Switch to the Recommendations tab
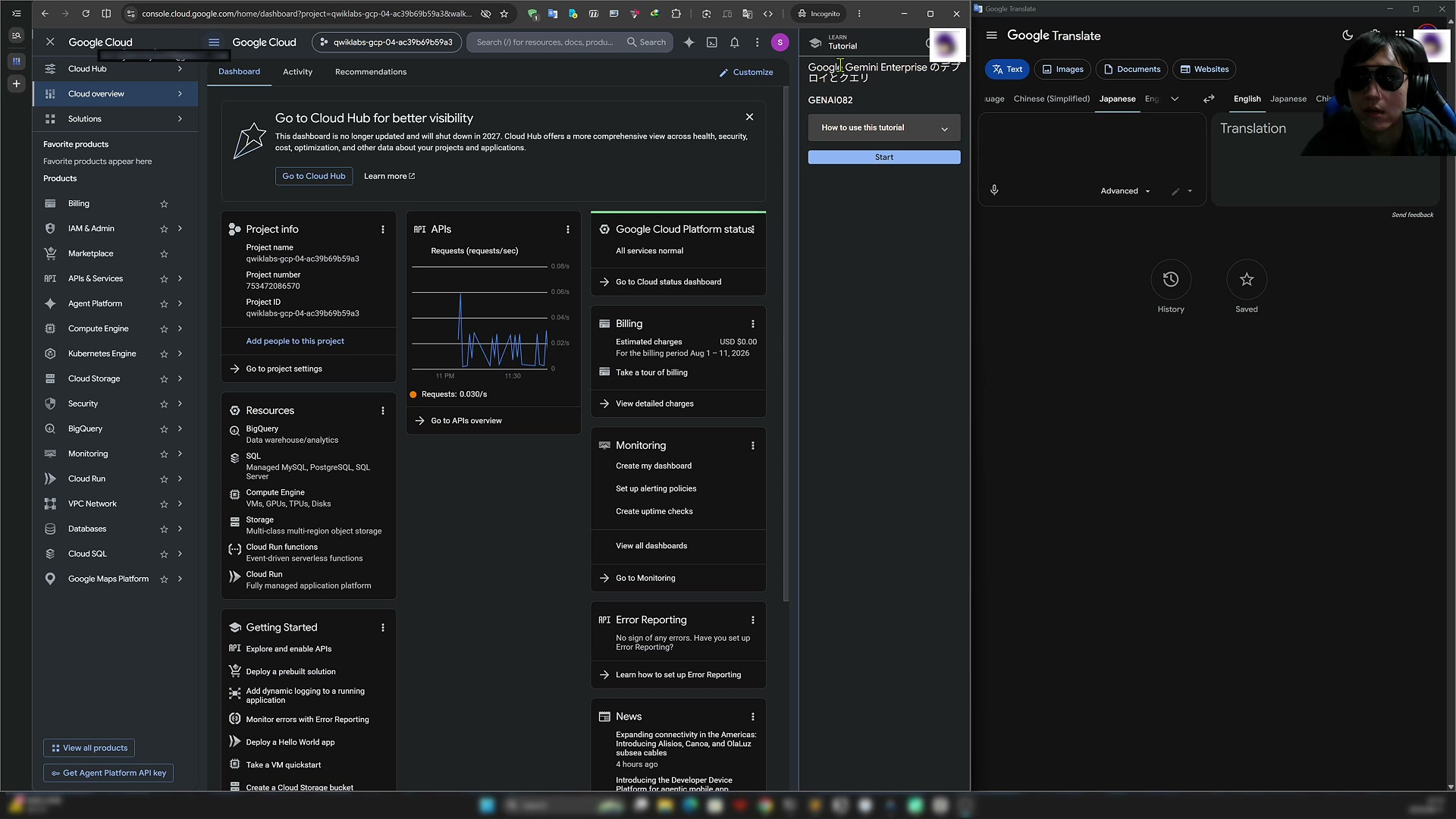This screenshot has width=1456, height=819. click(371, 72)
